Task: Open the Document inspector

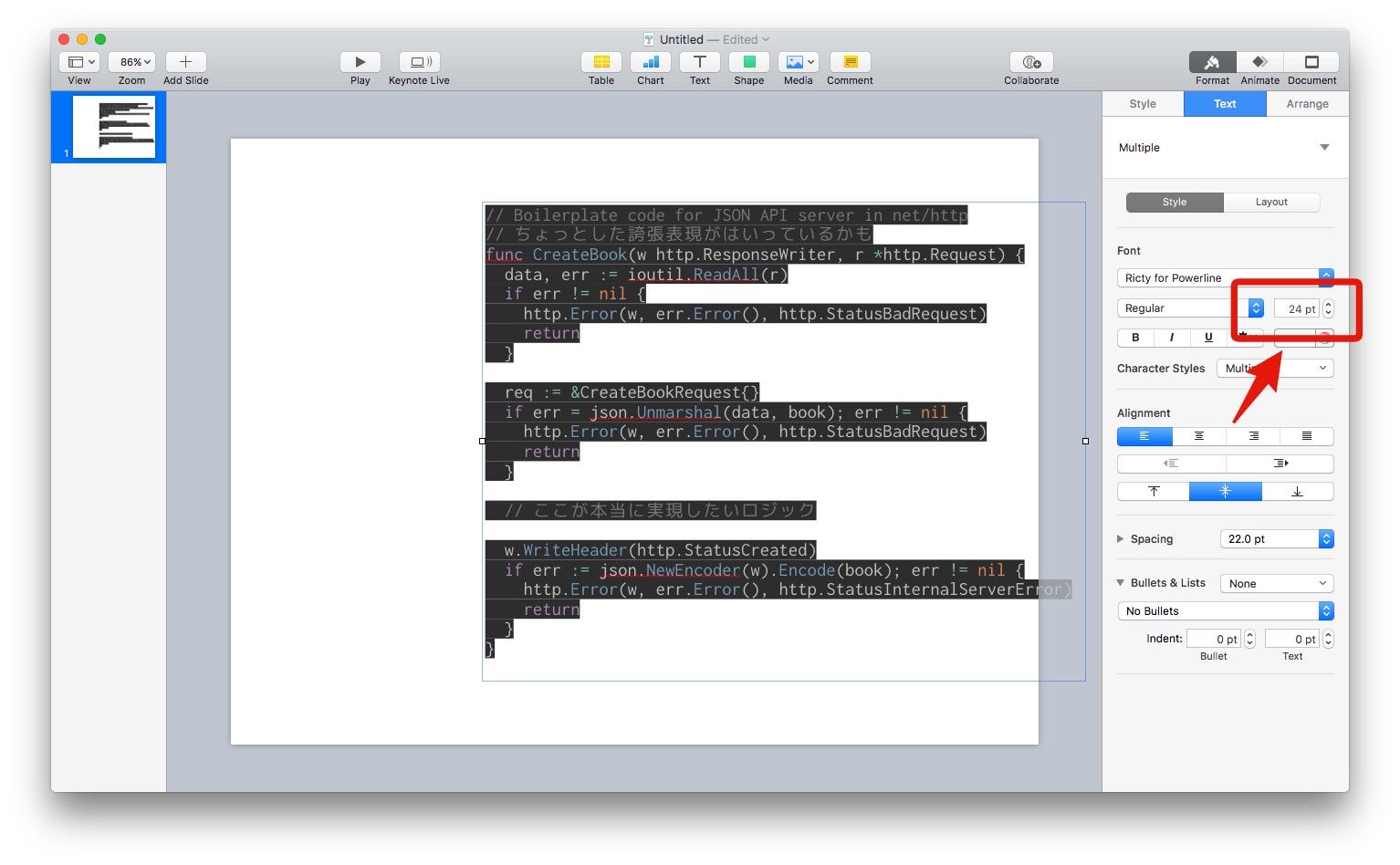Action: pyautogui.click(x=1311, y=62)
